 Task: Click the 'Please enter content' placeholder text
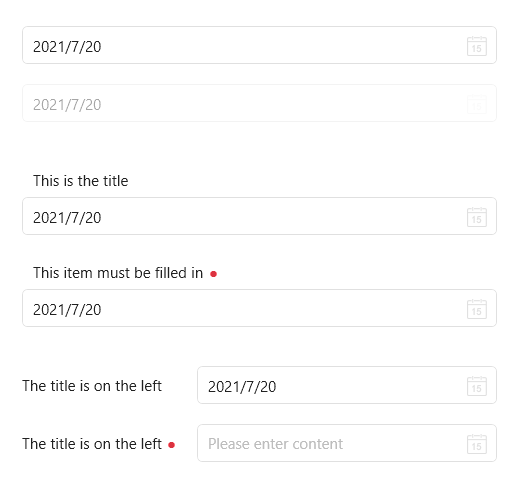coord(275,444)
